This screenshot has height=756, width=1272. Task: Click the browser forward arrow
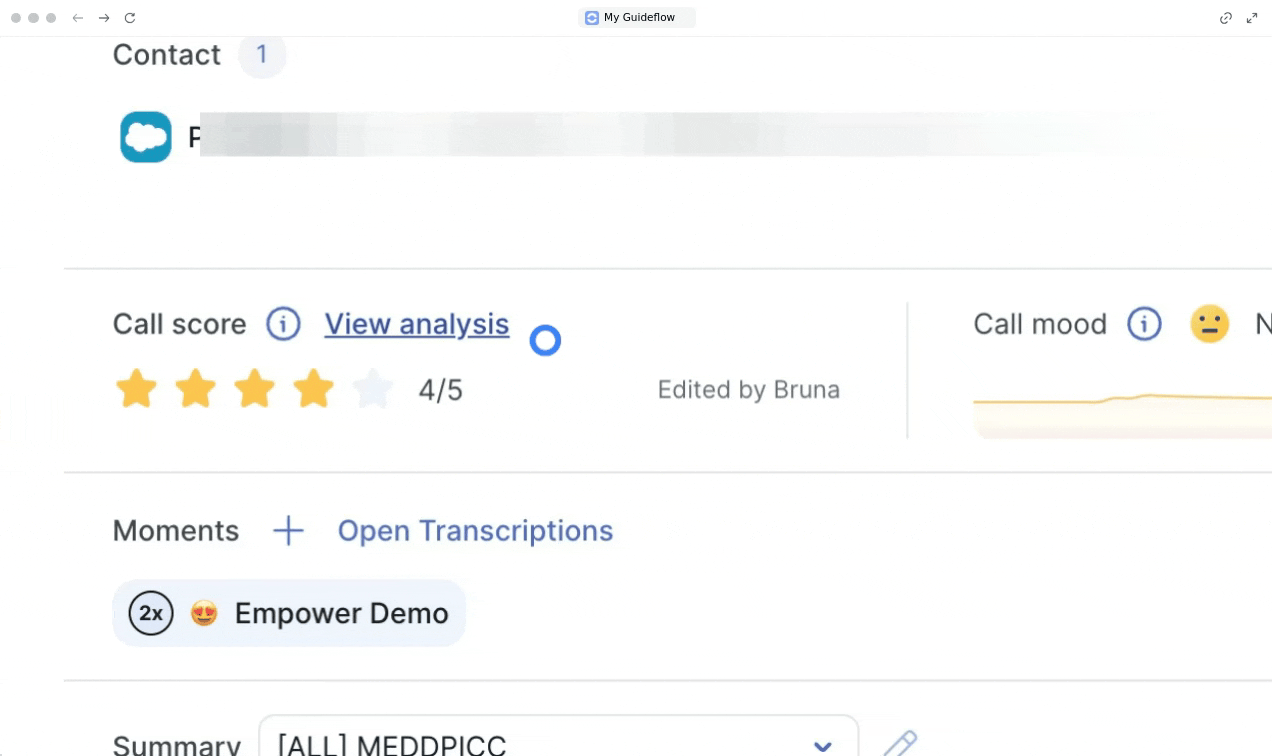pyautogui.click(x=104, y=18)
